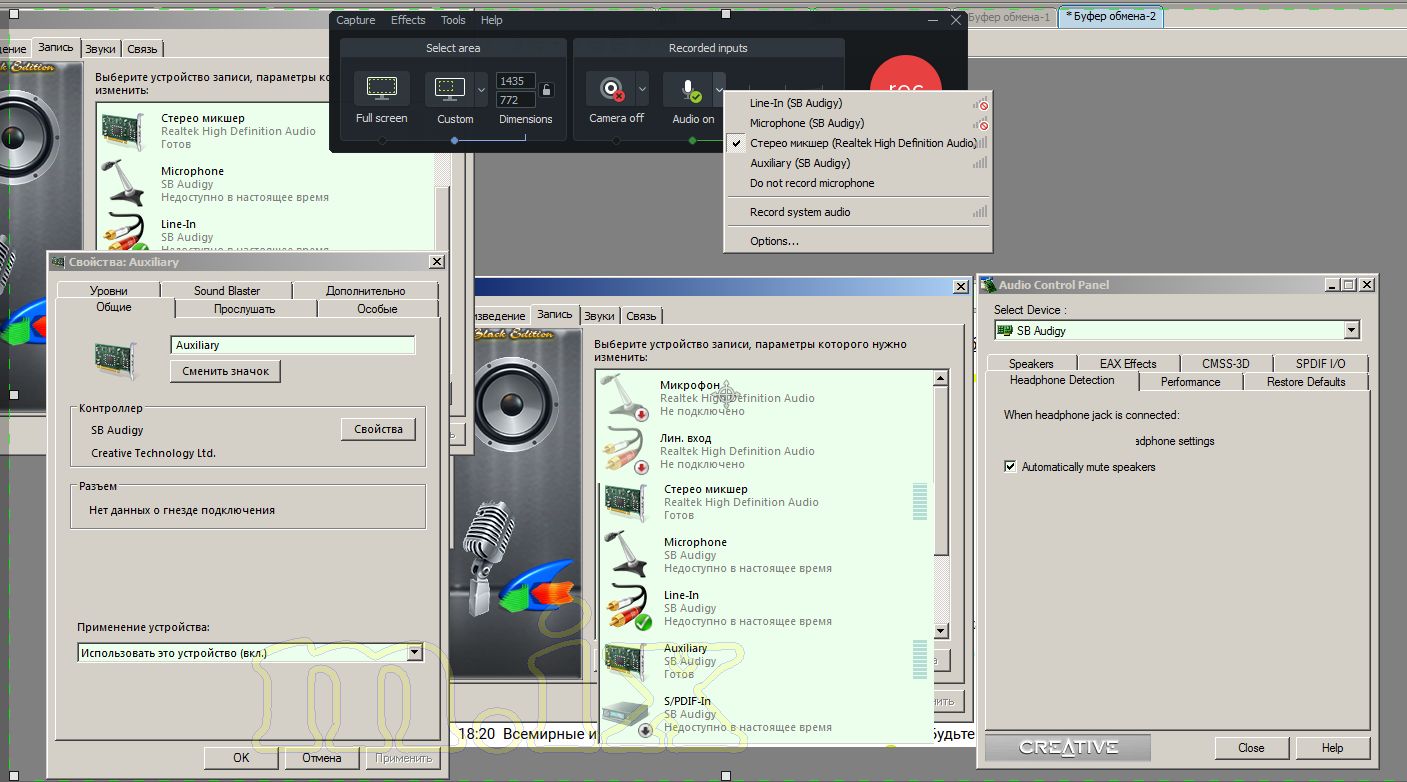
Task: Switch to the EAX Effects tab
Action: click(1127, 364)
